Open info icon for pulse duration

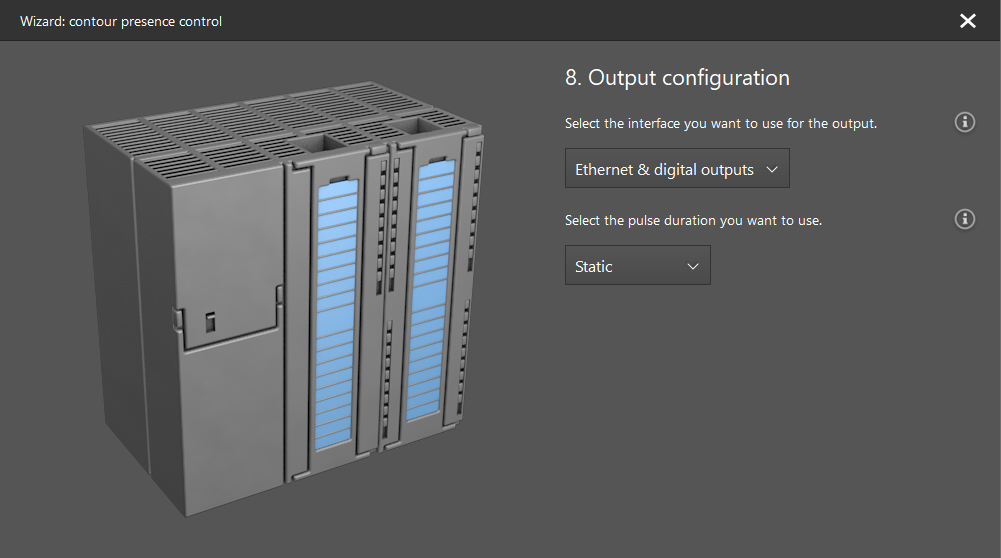pos(964,219)
